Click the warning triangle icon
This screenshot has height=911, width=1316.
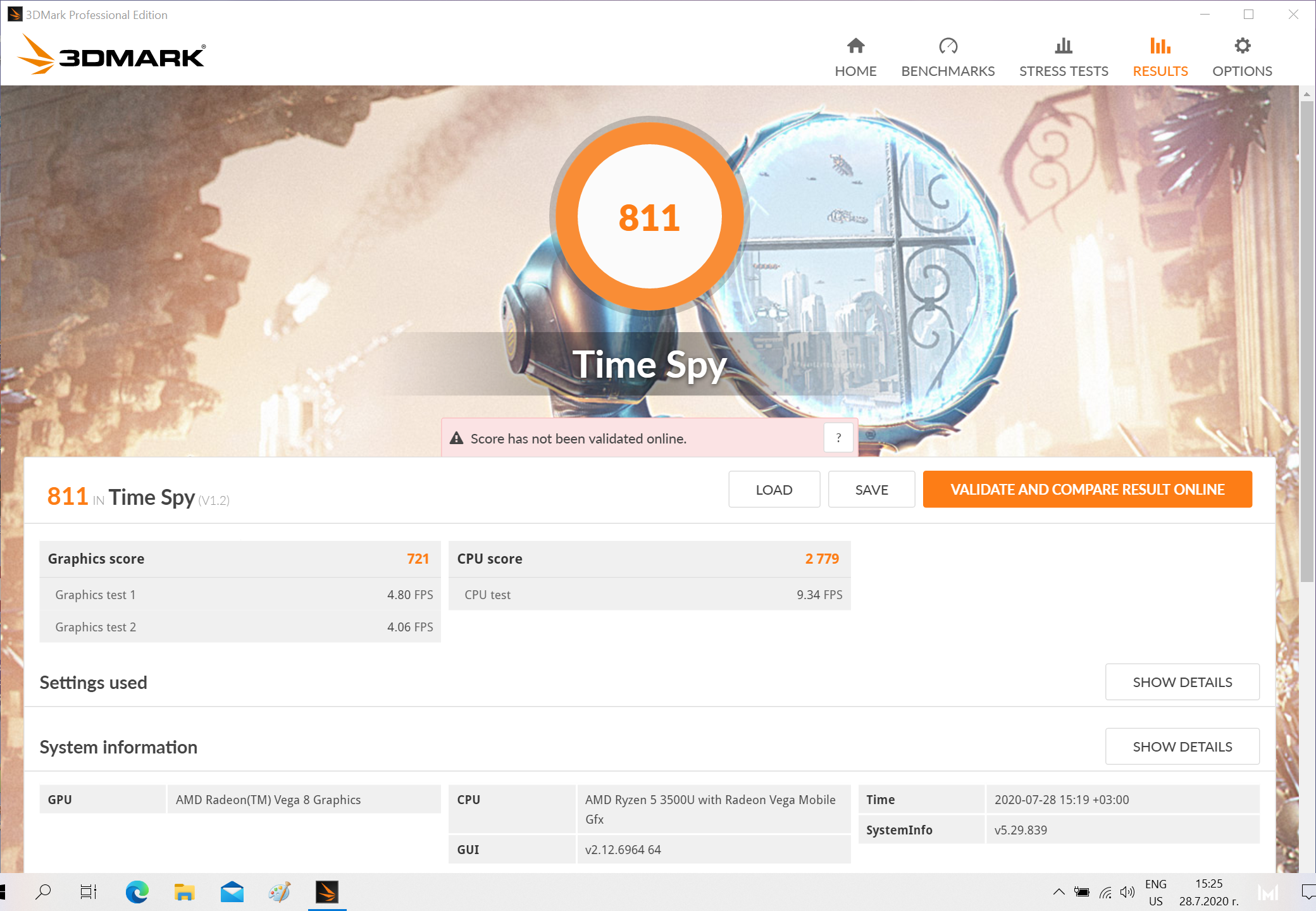456,438
